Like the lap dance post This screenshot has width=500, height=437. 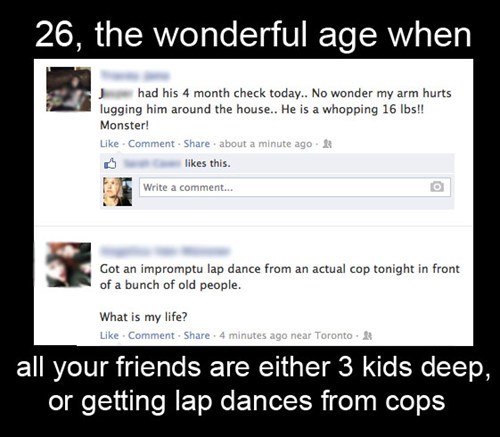click(109, 335)
